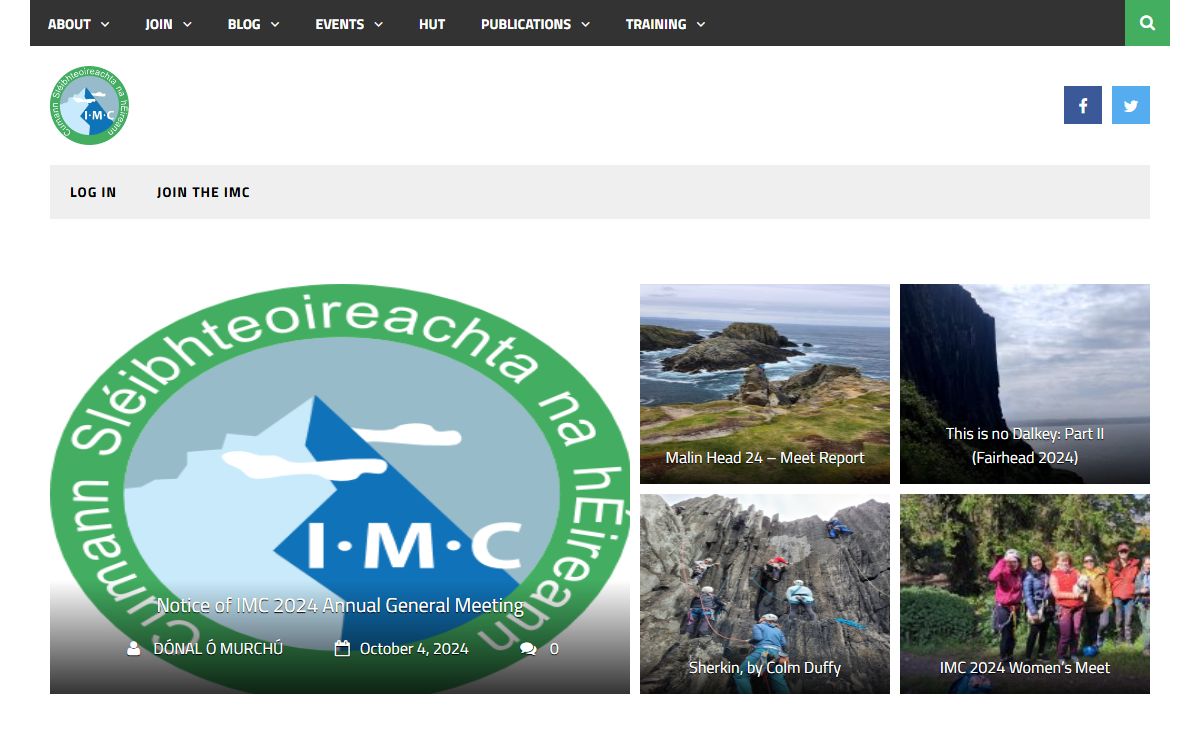Image resolution: width=1200 pixels, height=740 pixels.
Task: Click the IMC round logo in header
Action: pyautogui.click(x=89, y=105)
